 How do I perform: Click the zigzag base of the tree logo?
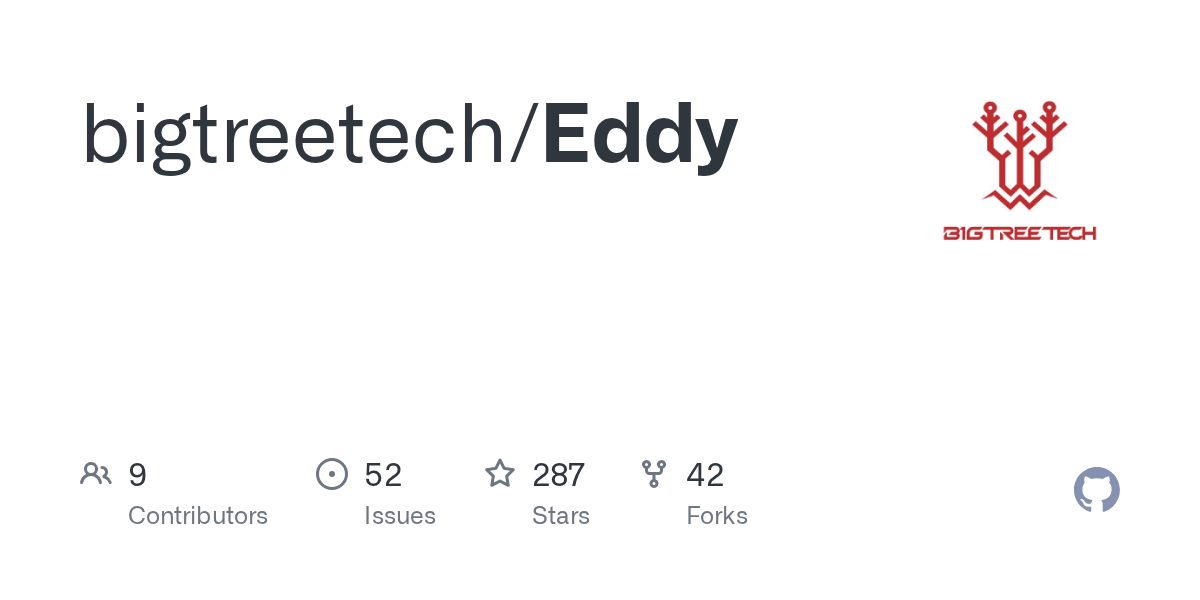(1019, 200)
